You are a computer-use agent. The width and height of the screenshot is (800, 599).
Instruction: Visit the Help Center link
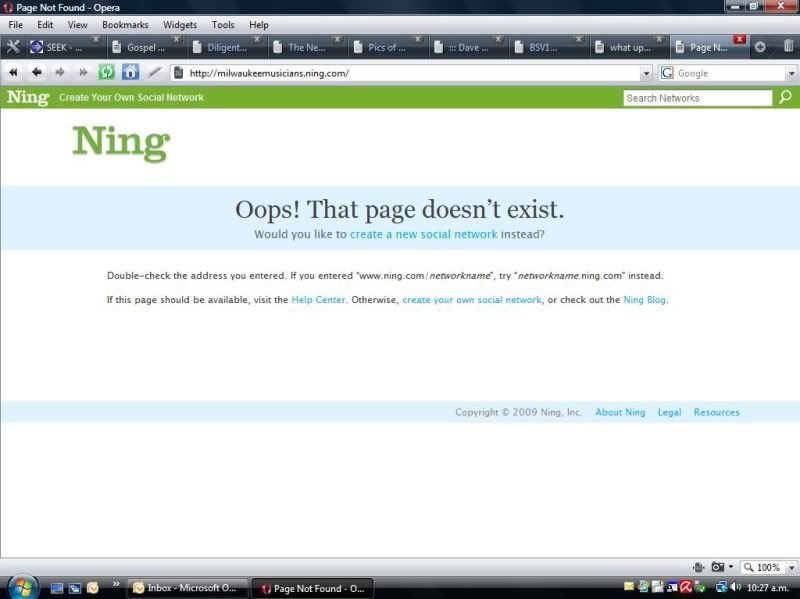pos(318,300)
